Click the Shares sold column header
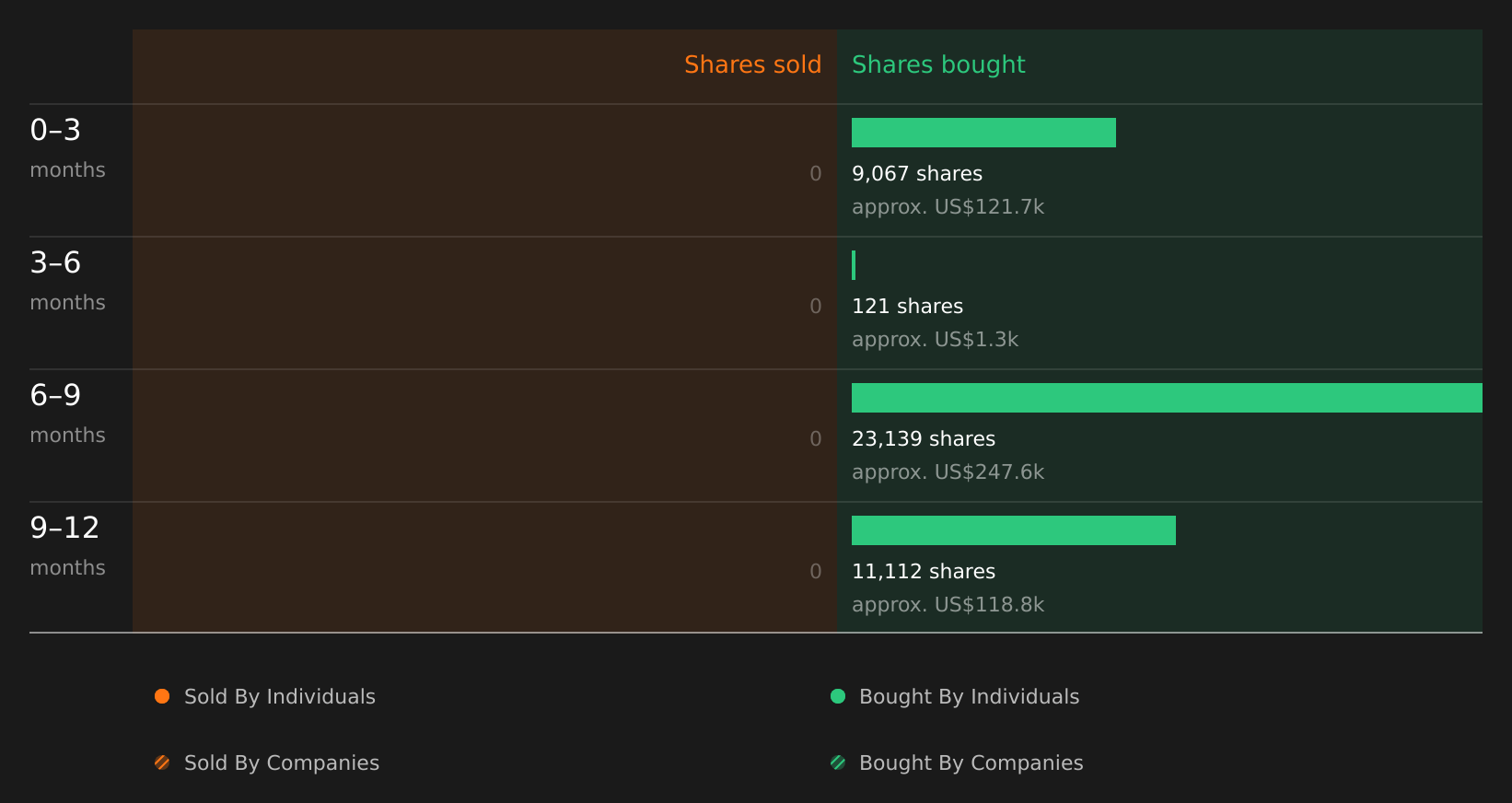1512x803 pixels. [x=752, y=64]
